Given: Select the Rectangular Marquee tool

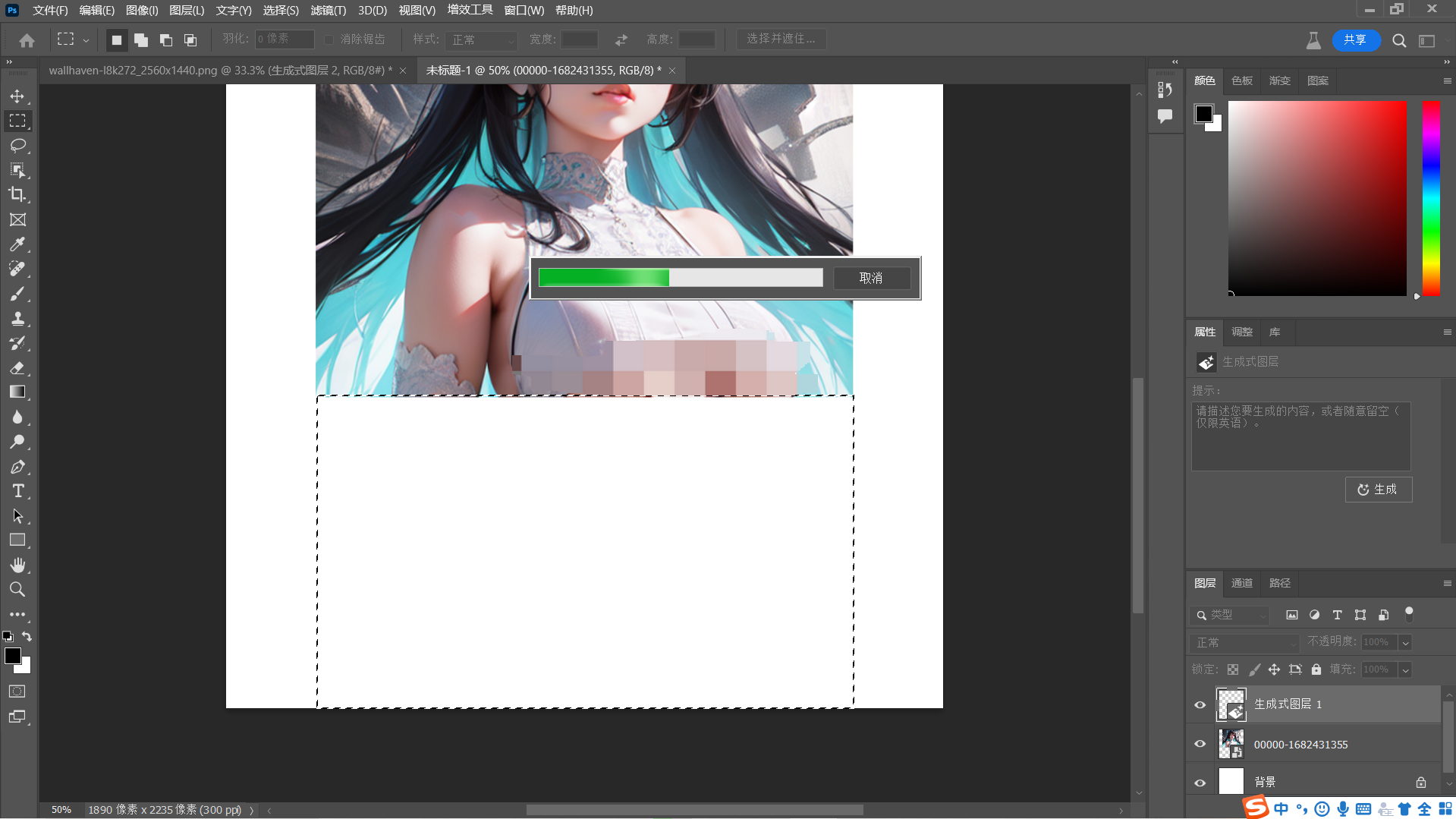Looking at the screenshot, I should coord(17,121).
